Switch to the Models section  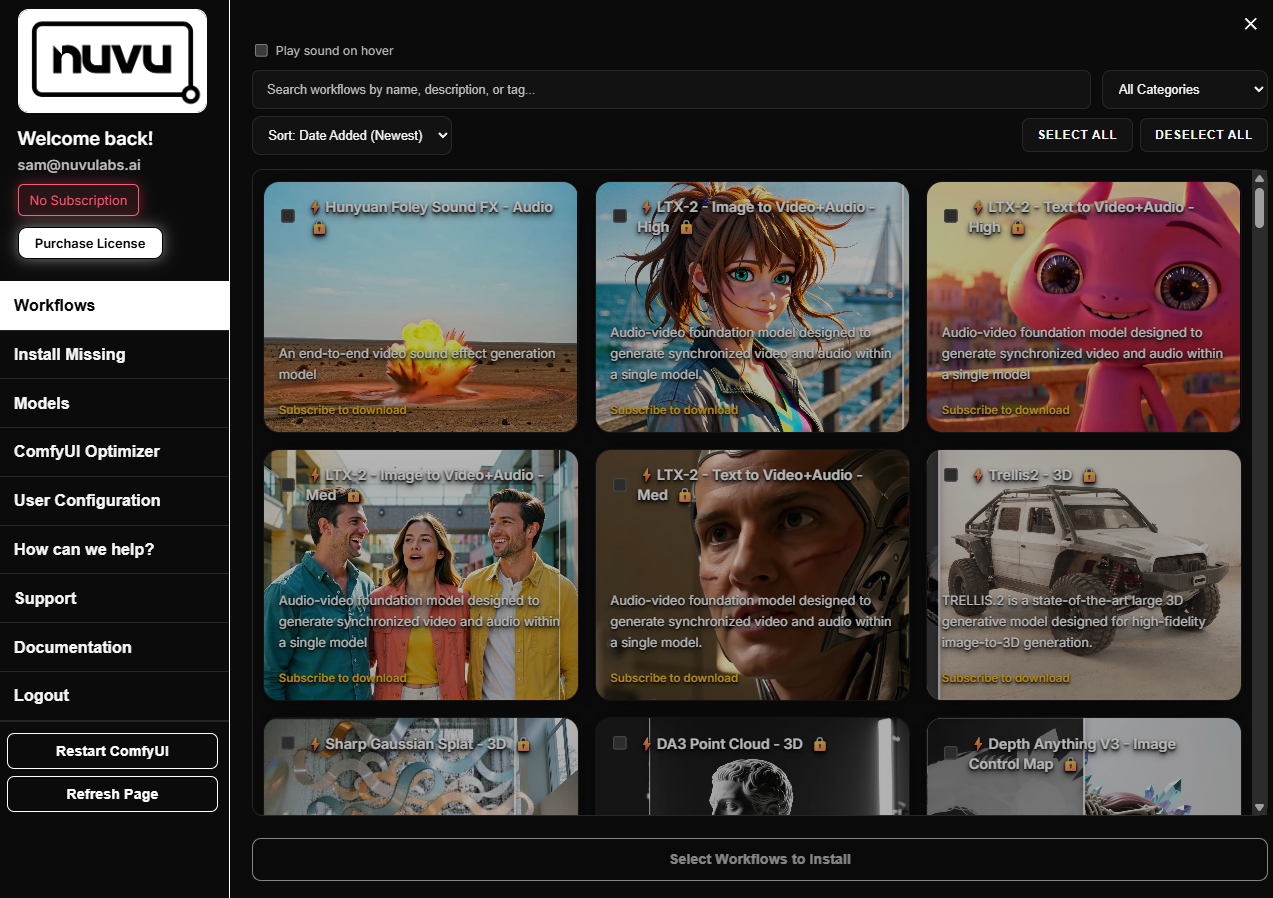point(42,403)
